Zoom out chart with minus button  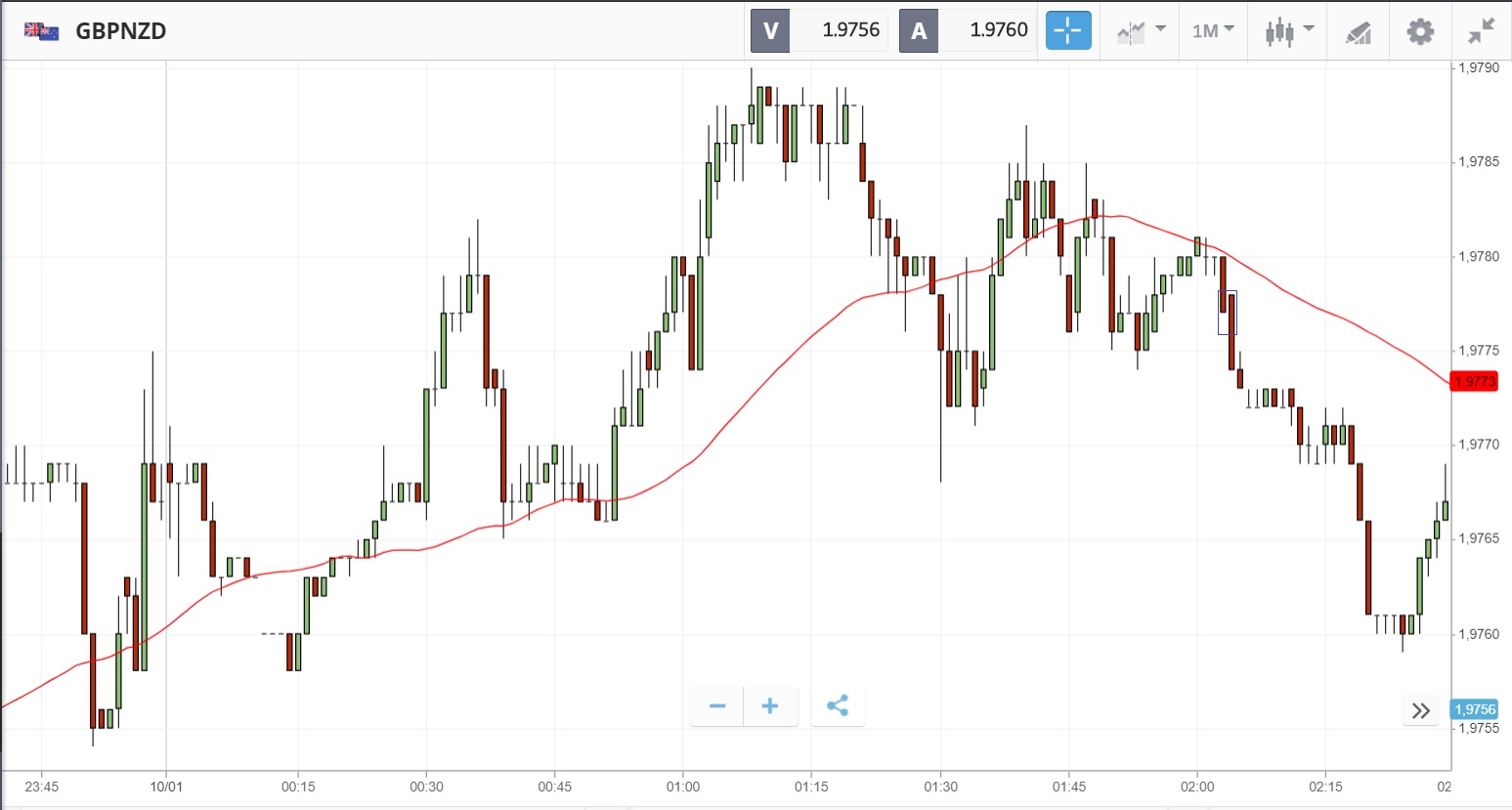click(717, 706)
